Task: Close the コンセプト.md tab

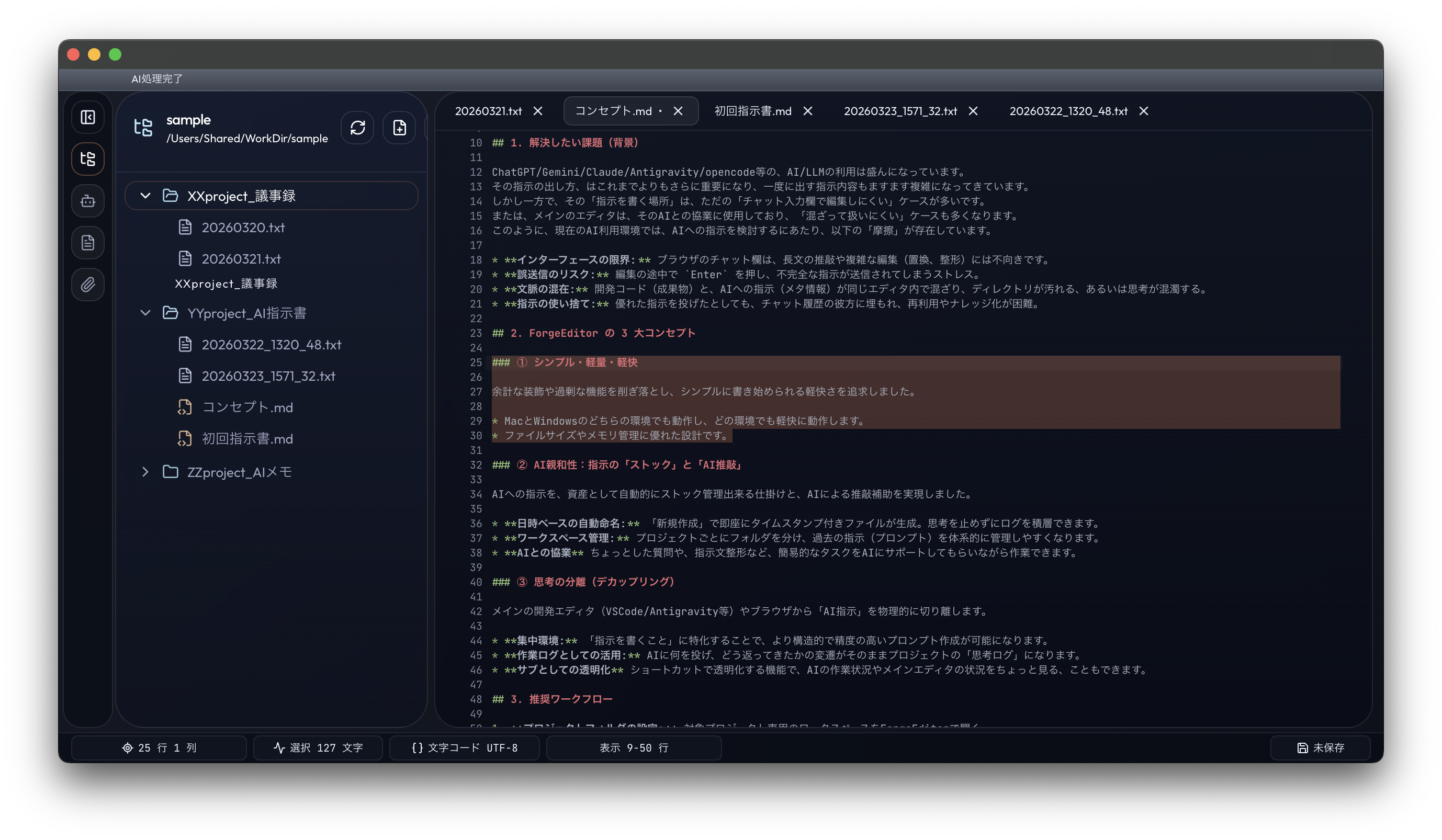Action: [x=678, y=111]
